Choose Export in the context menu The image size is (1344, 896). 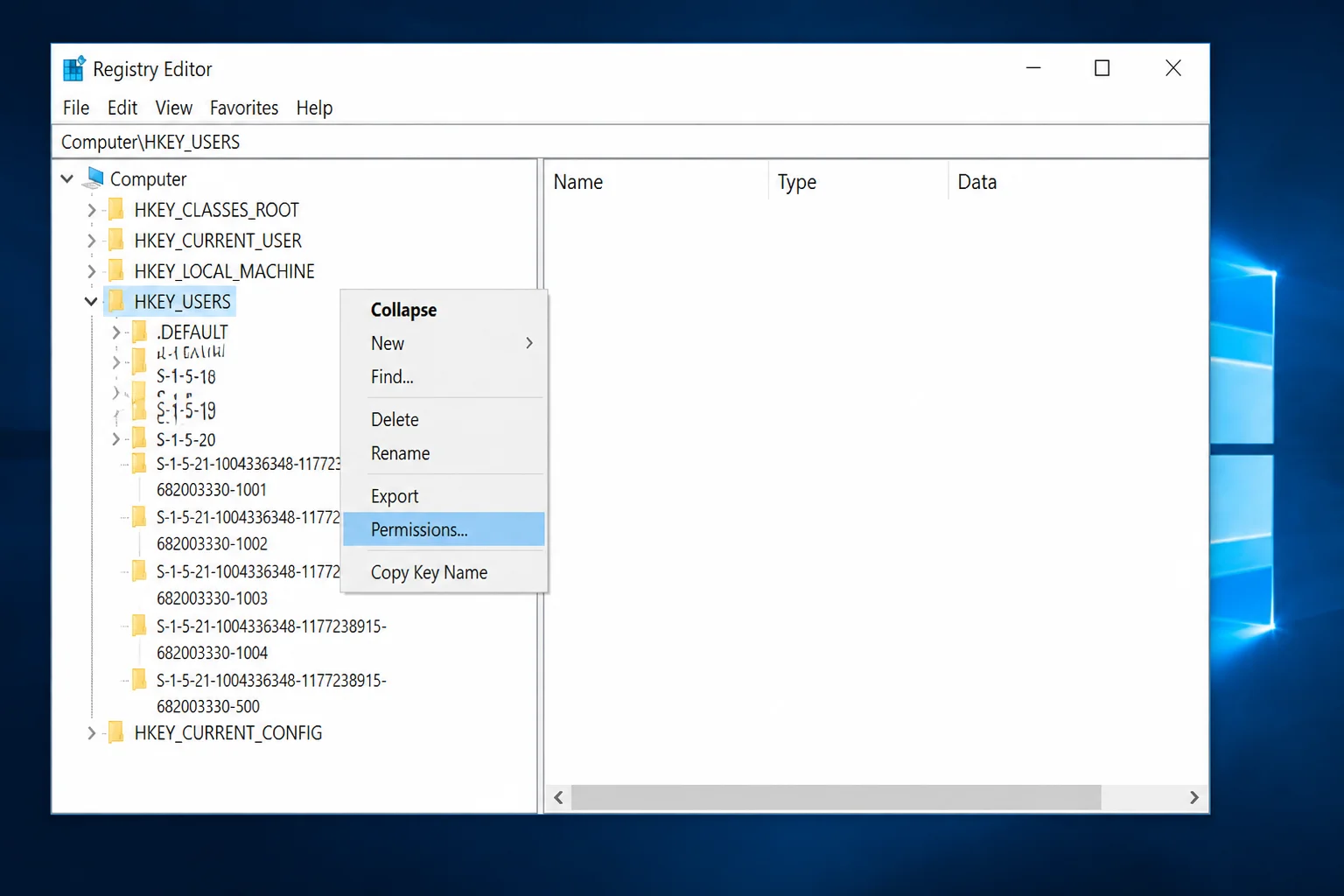444,496
